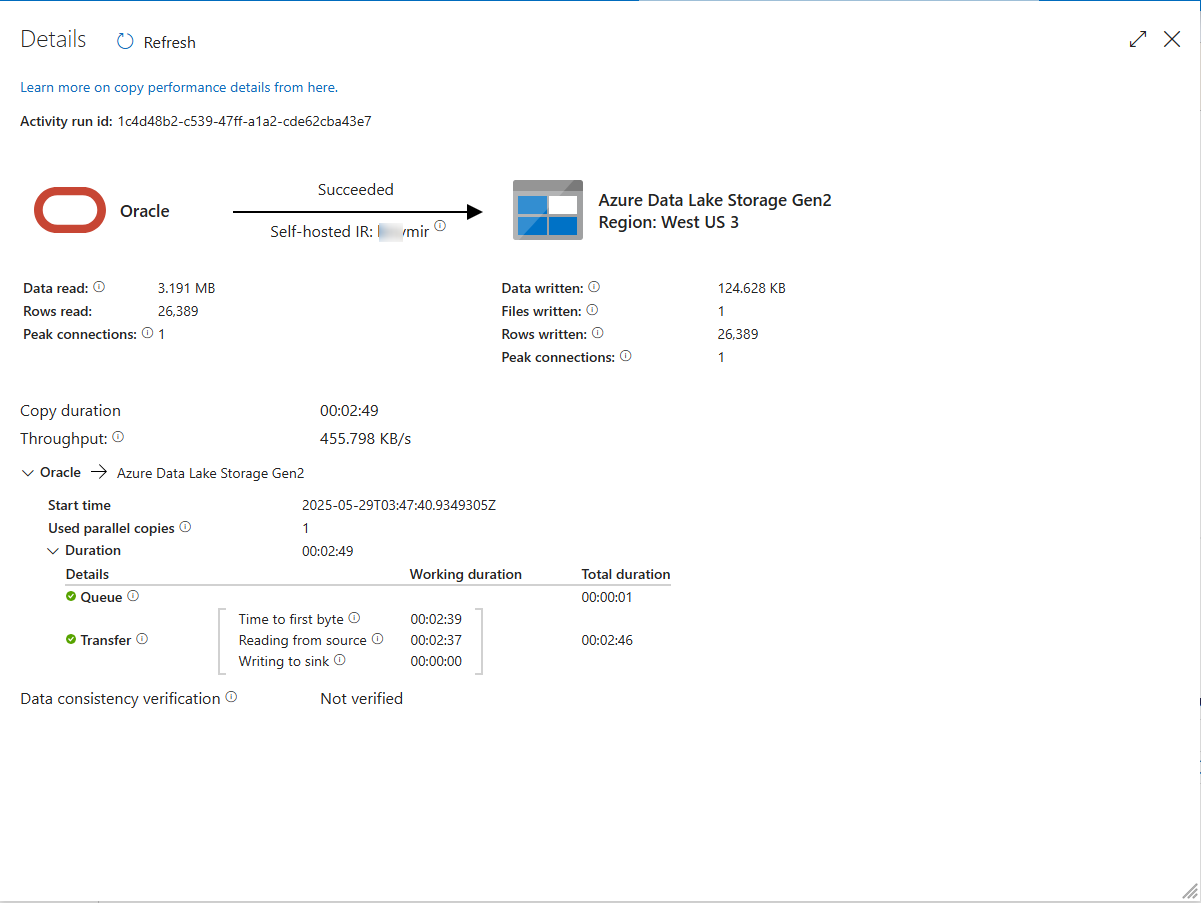Click the info icon next to Data read
The height and width of the screenshot is (903, 1201).
pyautogui.click(x=99, y=287)
